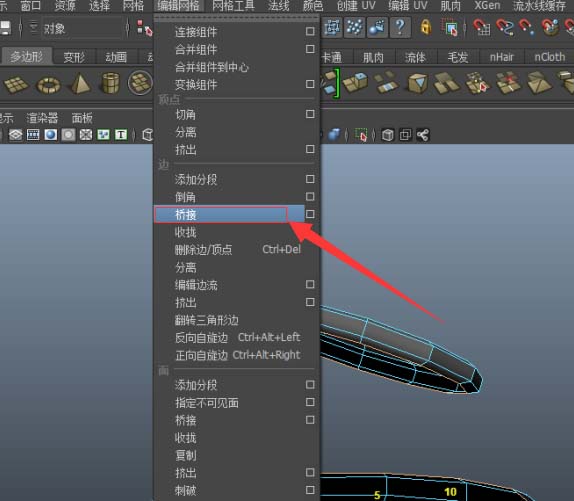Viewport: 574px width, 501px height.
Task: Click the shelf icon with three flat tiles
Action: coord(447,83)
